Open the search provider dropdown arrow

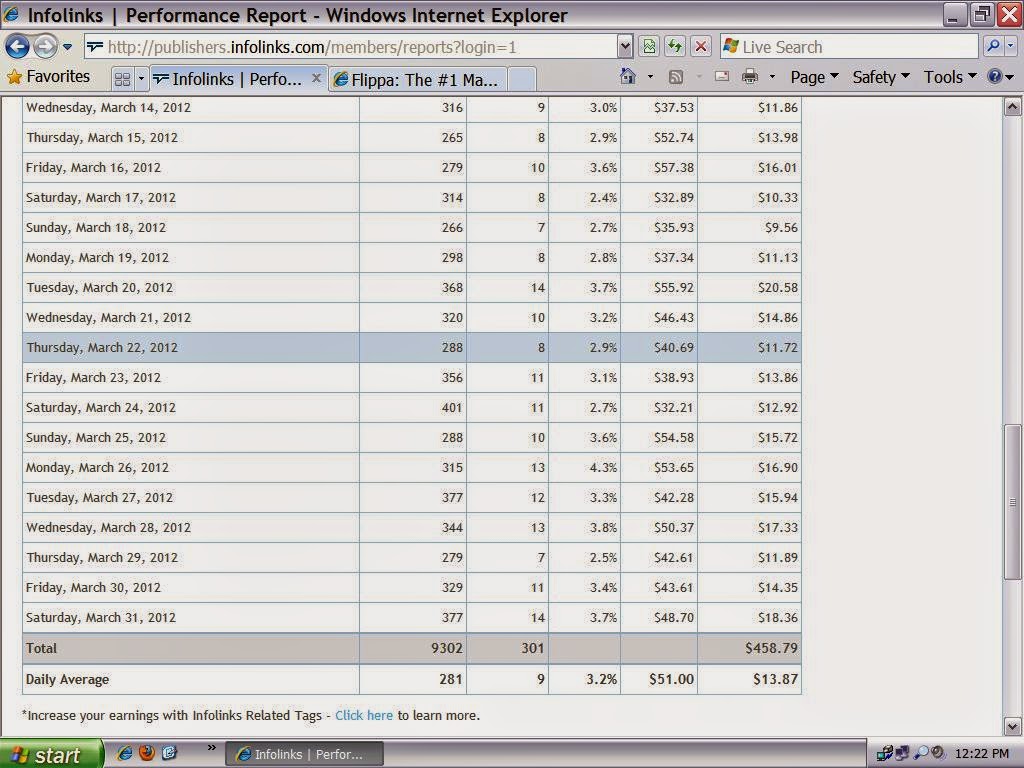tap(1011, 46)
